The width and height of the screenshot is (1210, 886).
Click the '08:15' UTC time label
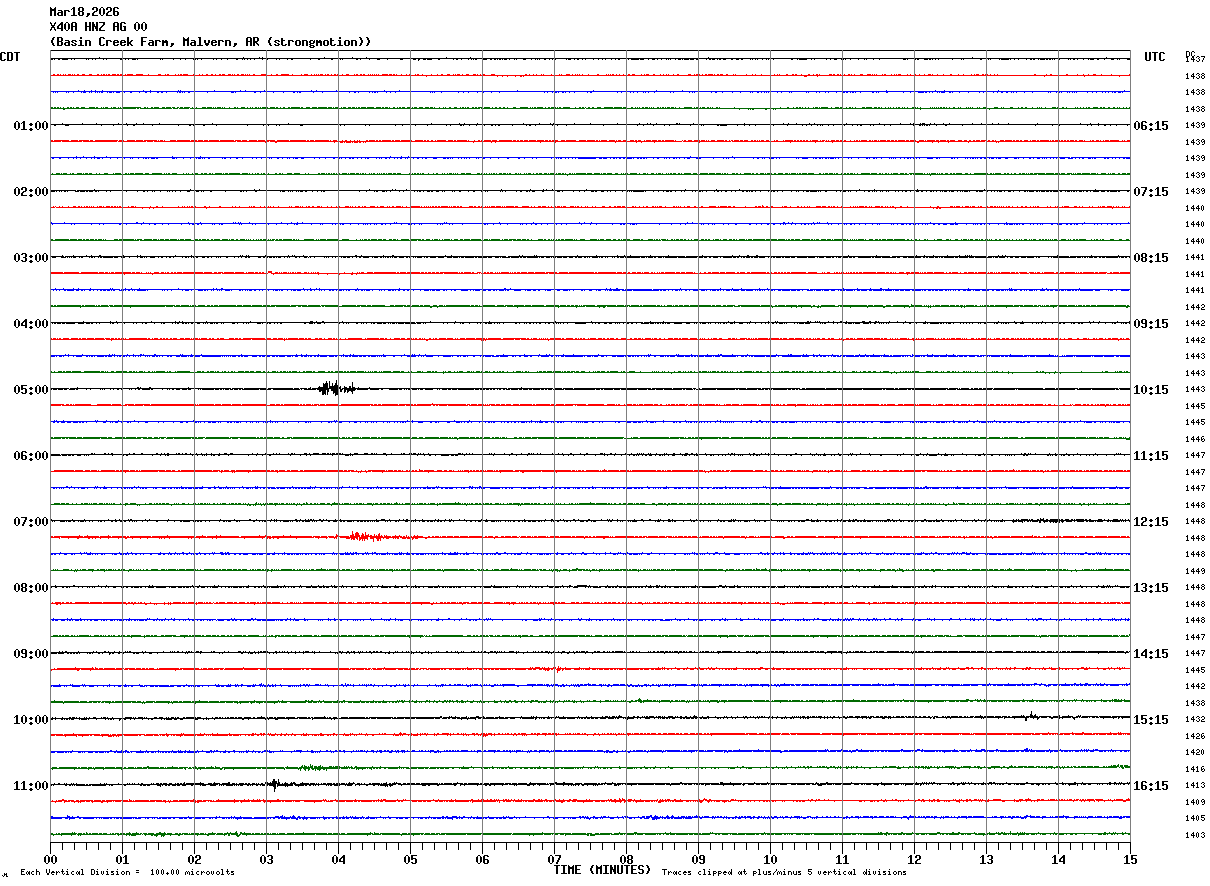[x=1151, y=258]
